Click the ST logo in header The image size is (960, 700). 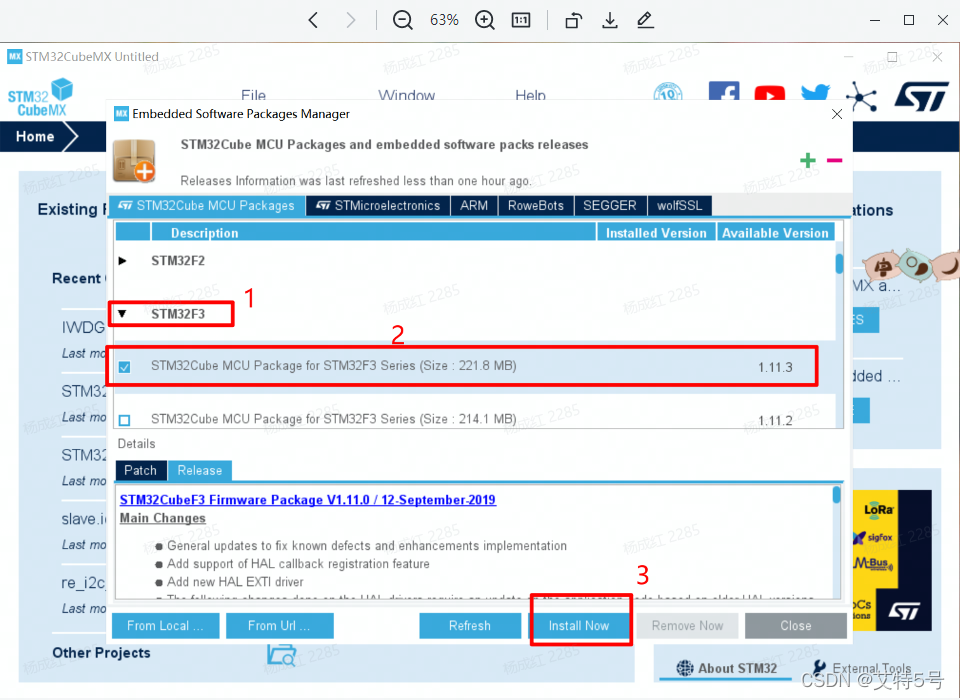[921, 97]
